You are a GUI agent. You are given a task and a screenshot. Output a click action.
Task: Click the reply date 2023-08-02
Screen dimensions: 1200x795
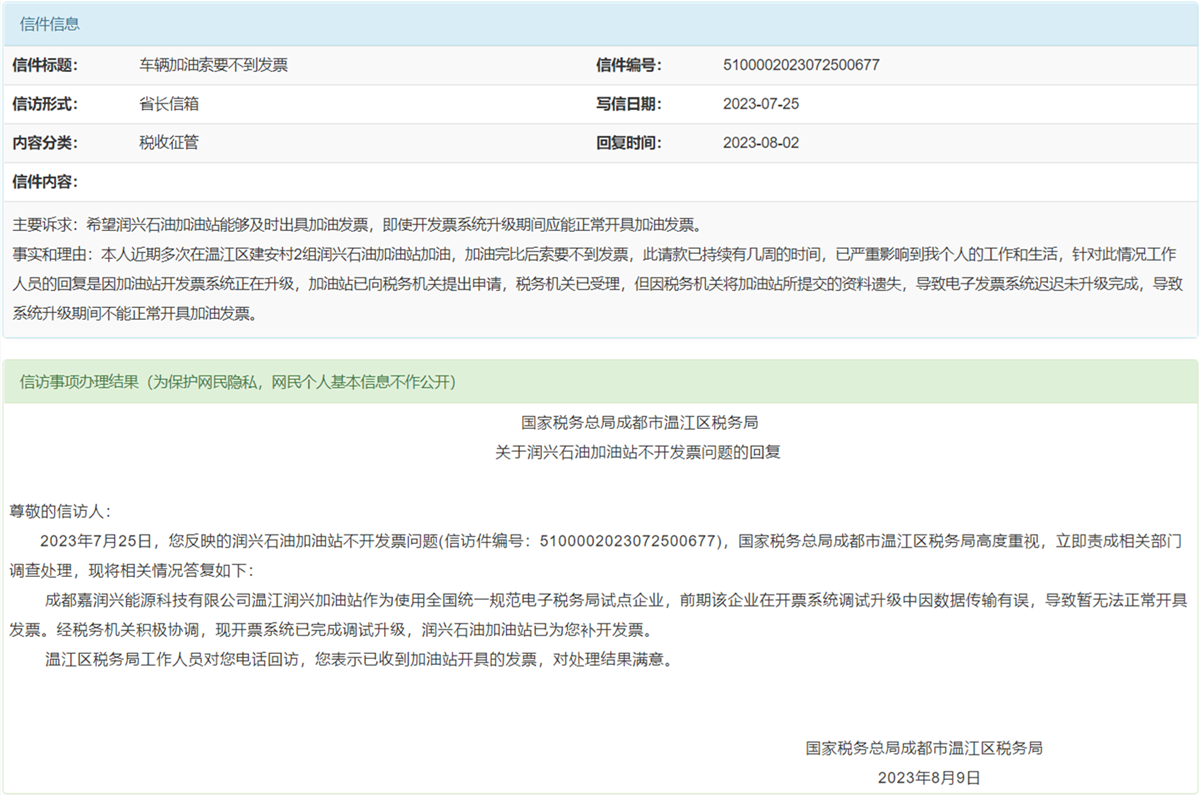pos(761,143)
